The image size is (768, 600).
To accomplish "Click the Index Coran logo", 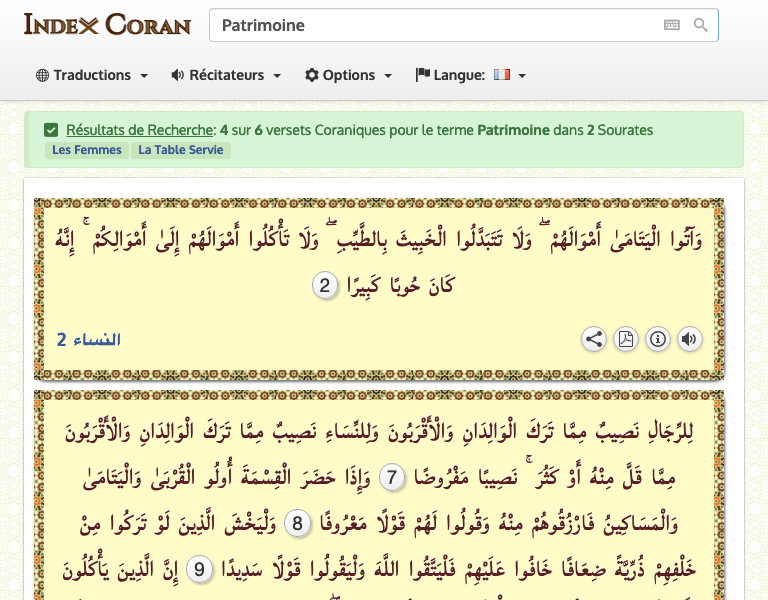I will pyautogui.click(x=107, y=24).
